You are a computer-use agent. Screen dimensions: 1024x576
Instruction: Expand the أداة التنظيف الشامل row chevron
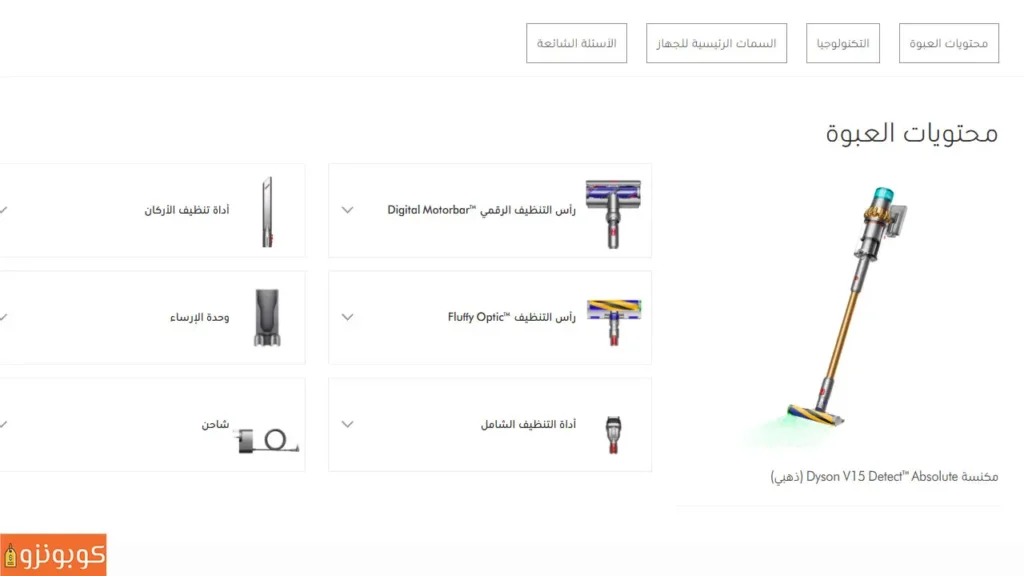(x=347, y=424)
